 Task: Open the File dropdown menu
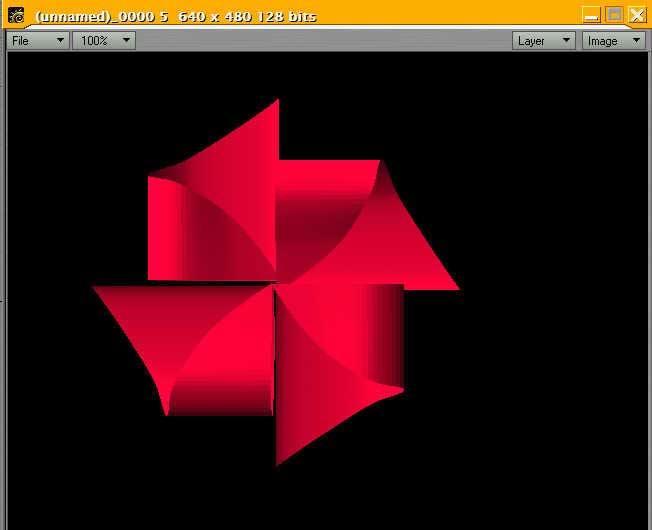38,41
